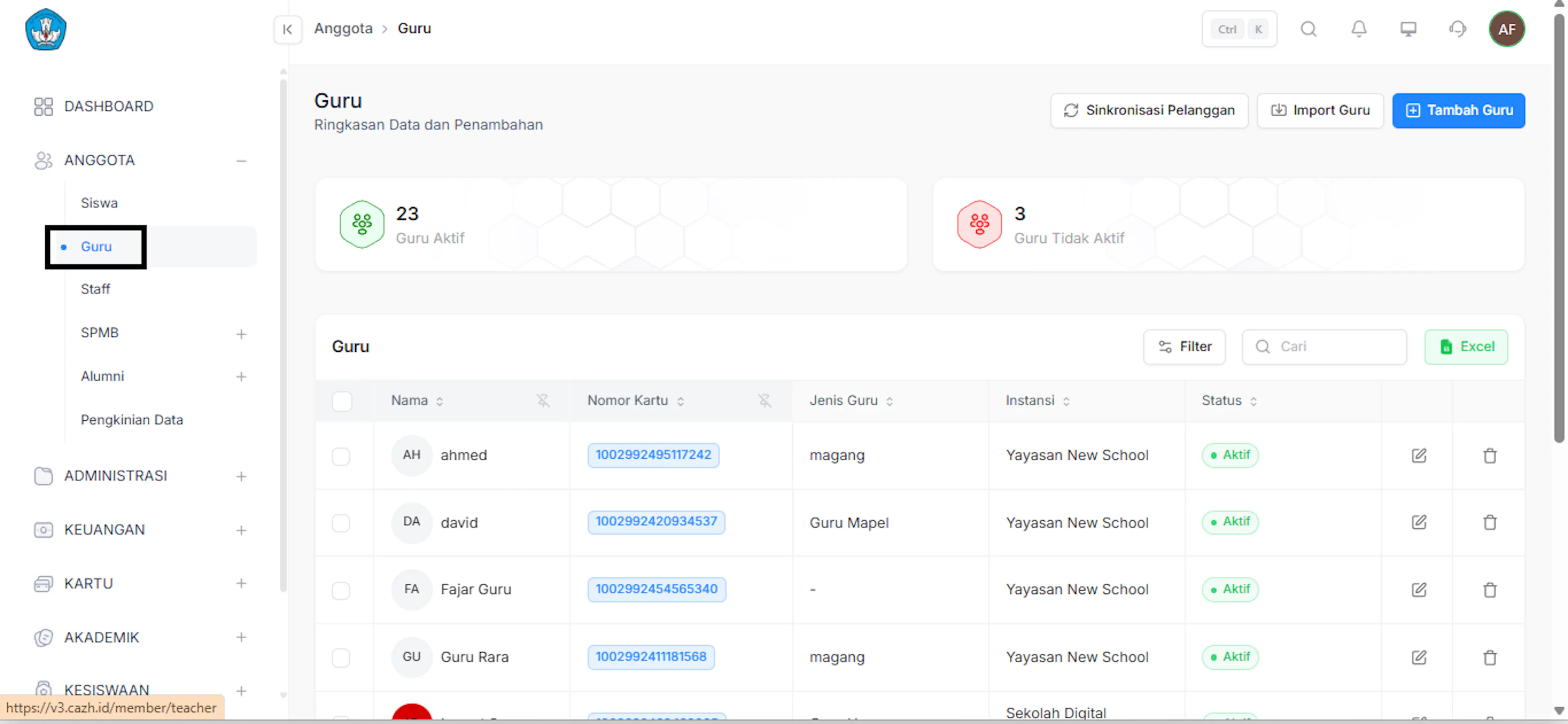The height and width of the screenshot is (724, 1568).
Task: Check the ahmed row checkbox
Action: 341,456
